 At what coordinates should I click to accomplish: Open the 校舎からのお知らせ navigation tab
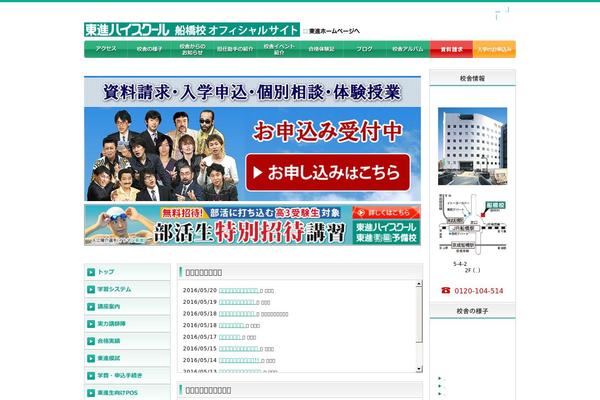pos(192,49)
